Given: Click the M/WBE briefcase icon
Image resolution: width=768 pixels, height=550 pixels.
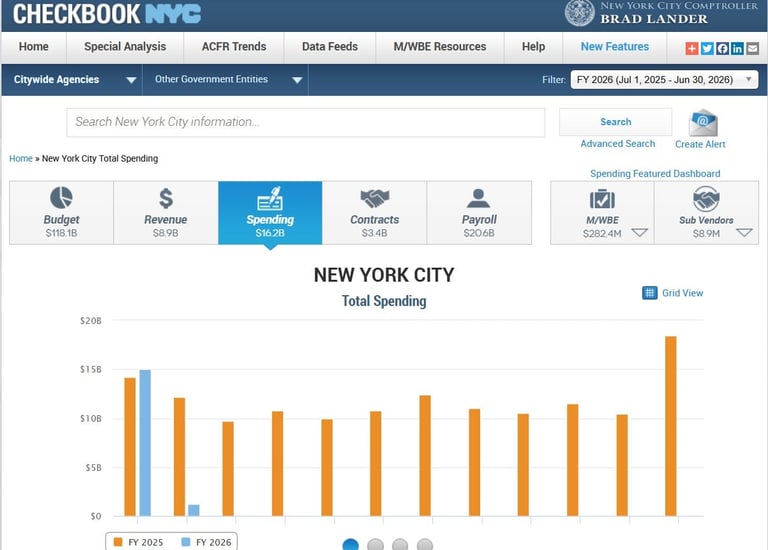Looking at the screenshot, I should 602,199.
